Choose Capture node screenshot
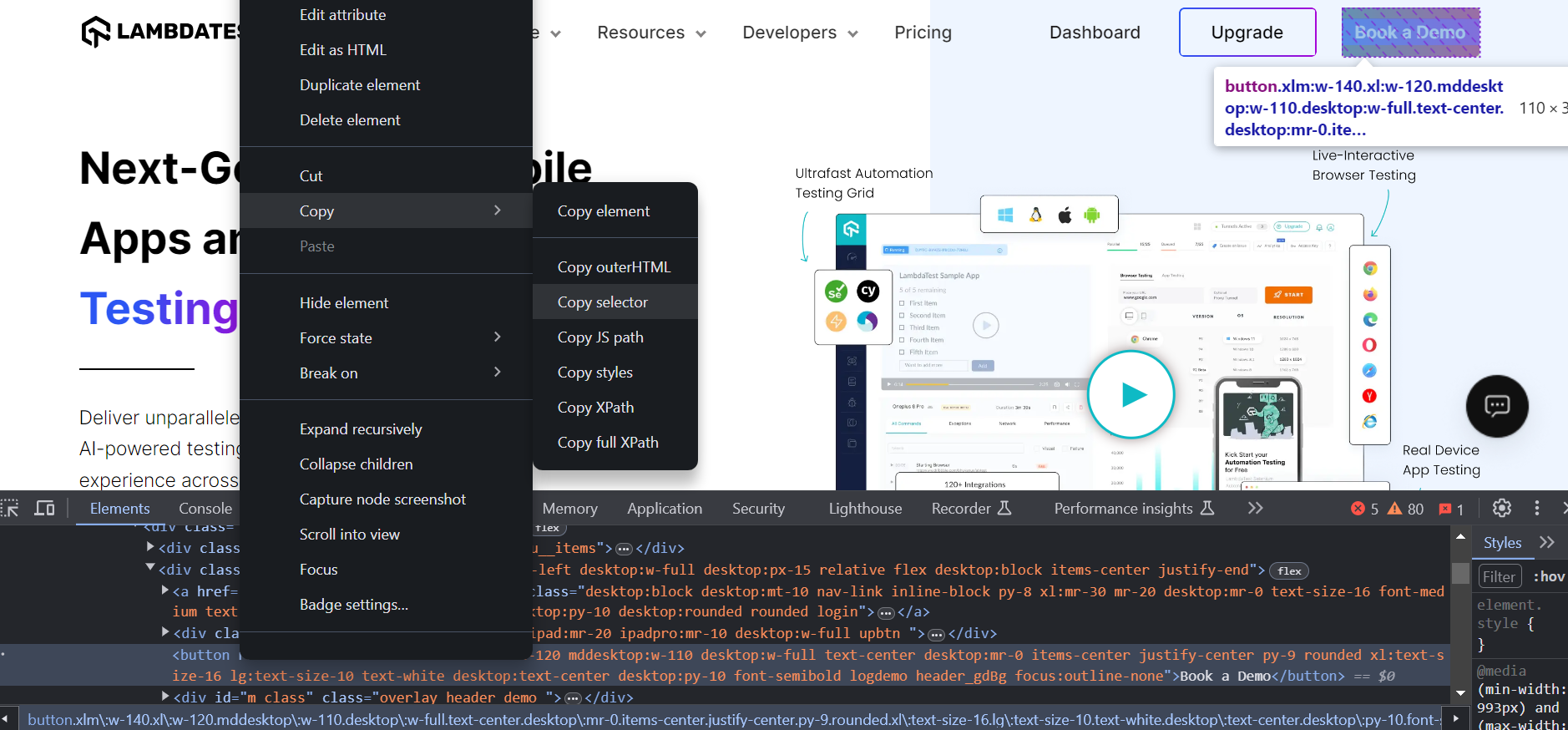The image size is (1568, 730). [386, 499]
